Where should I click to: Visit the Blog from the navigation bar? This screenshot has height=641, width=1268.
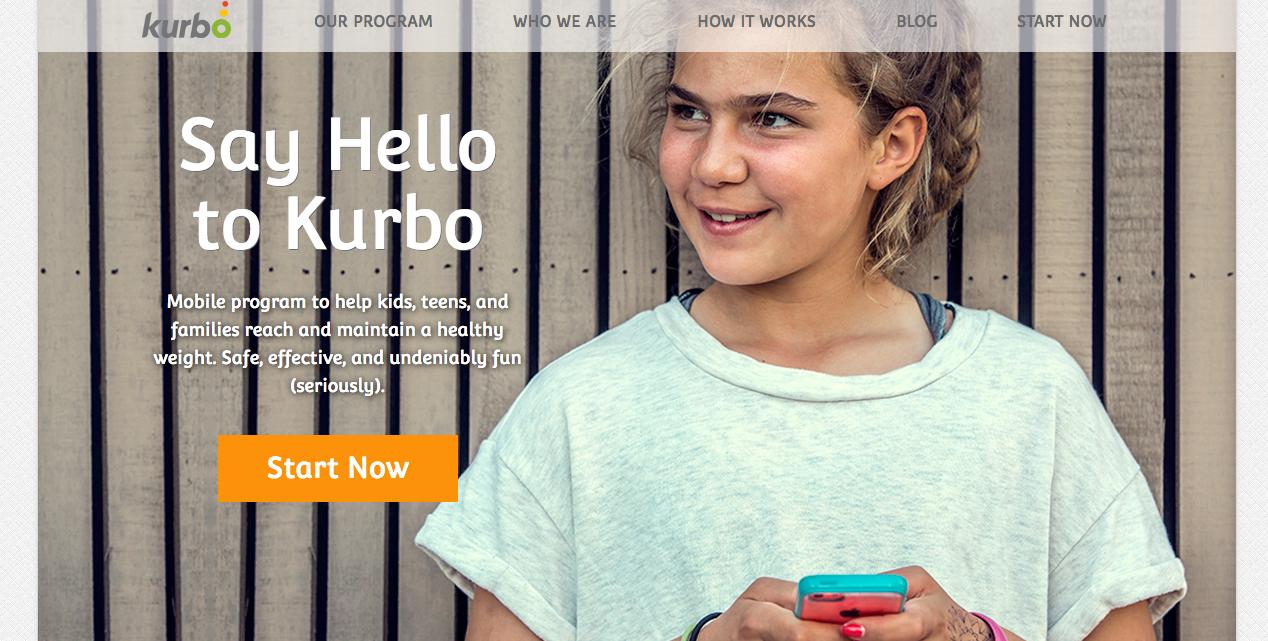pos(917,21)
